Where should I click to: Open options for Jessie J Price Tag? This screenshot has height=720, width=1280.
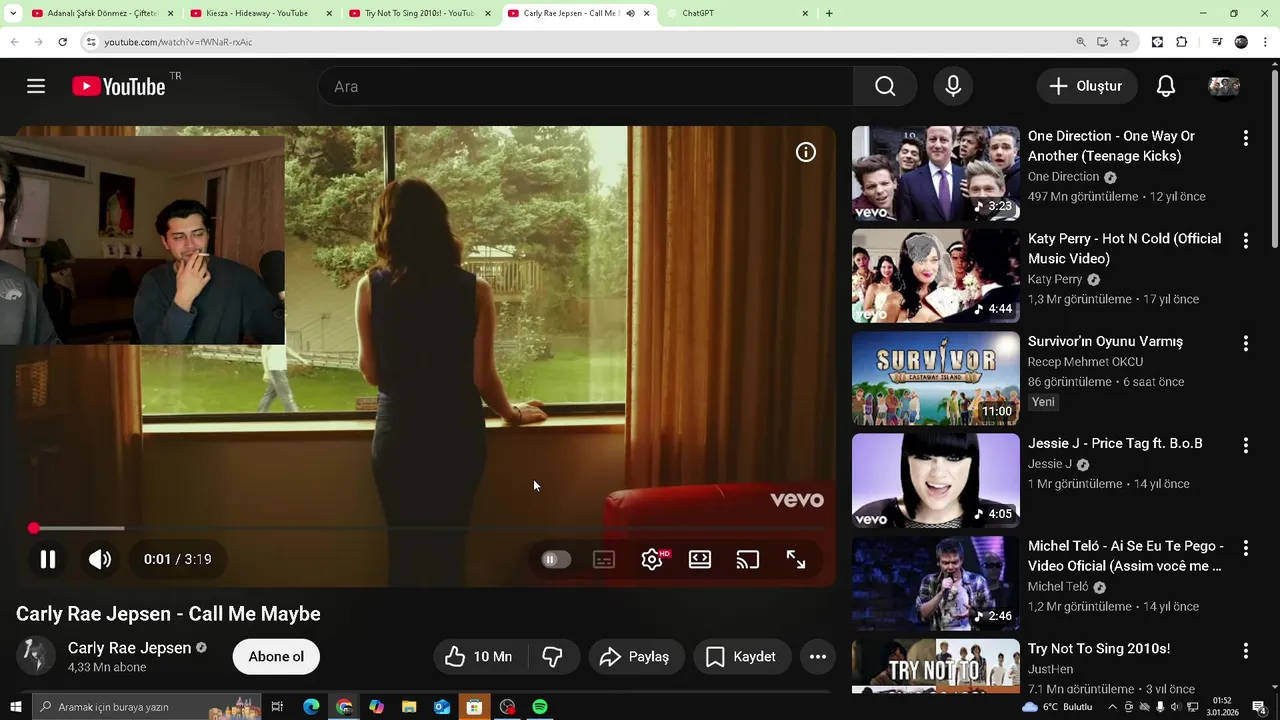coord(1246,446)
